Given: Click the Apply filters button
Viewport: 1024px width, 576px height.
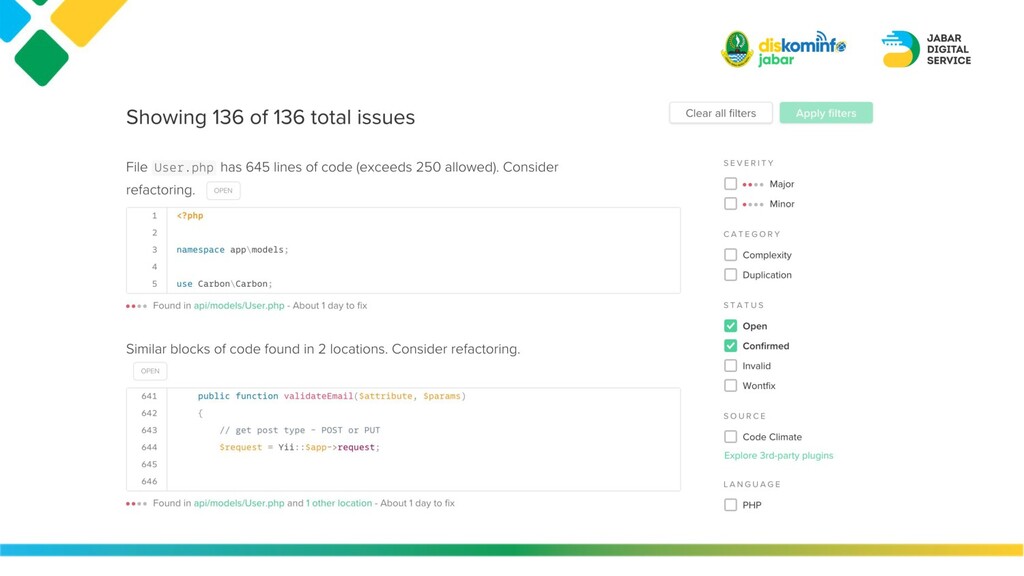Looking at the screenshot, I should pyautogui.click(x=825, y=113).
